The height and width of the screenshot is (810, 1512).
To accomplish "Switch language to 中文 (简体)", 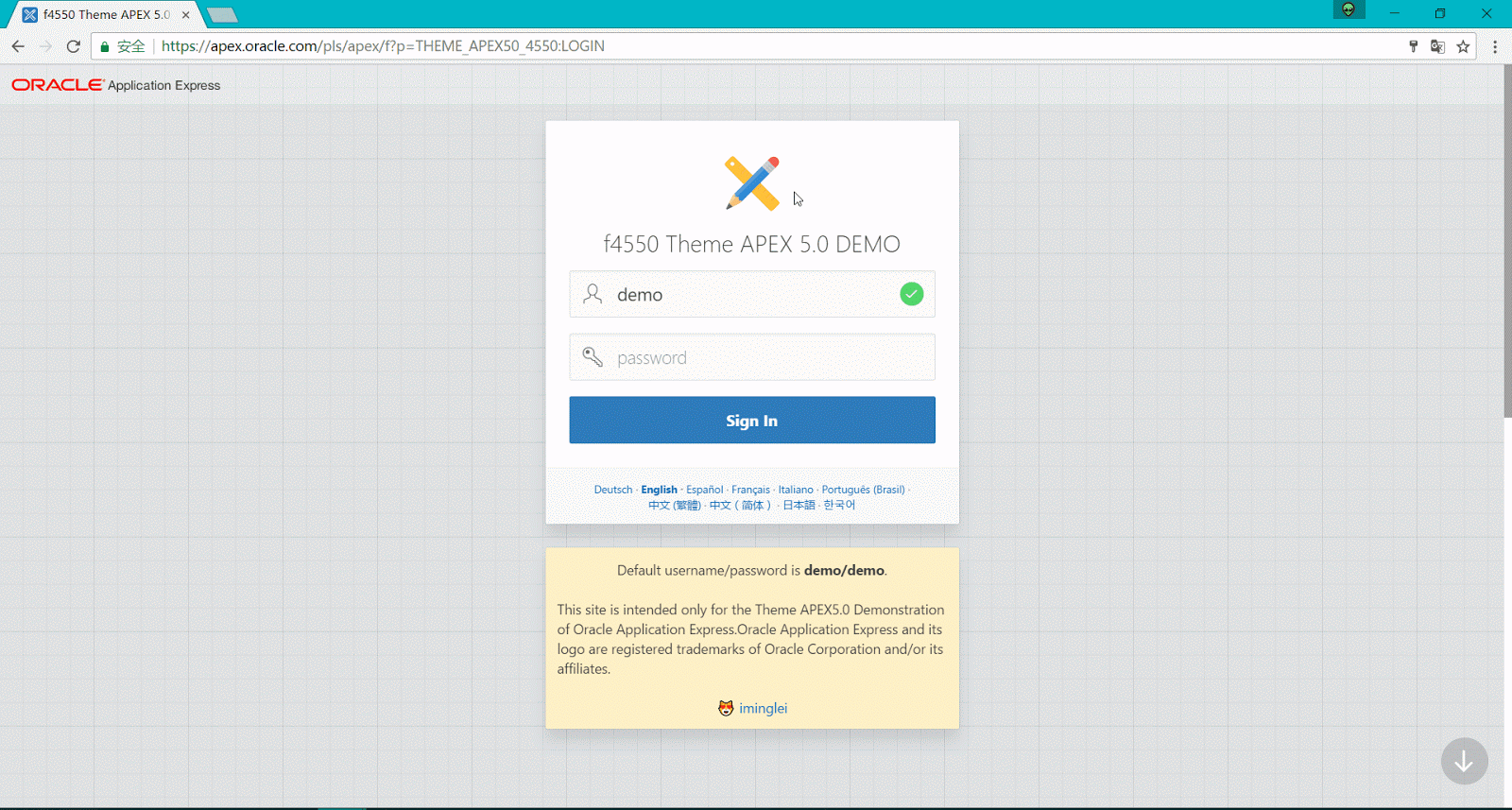I will (740, 506).
